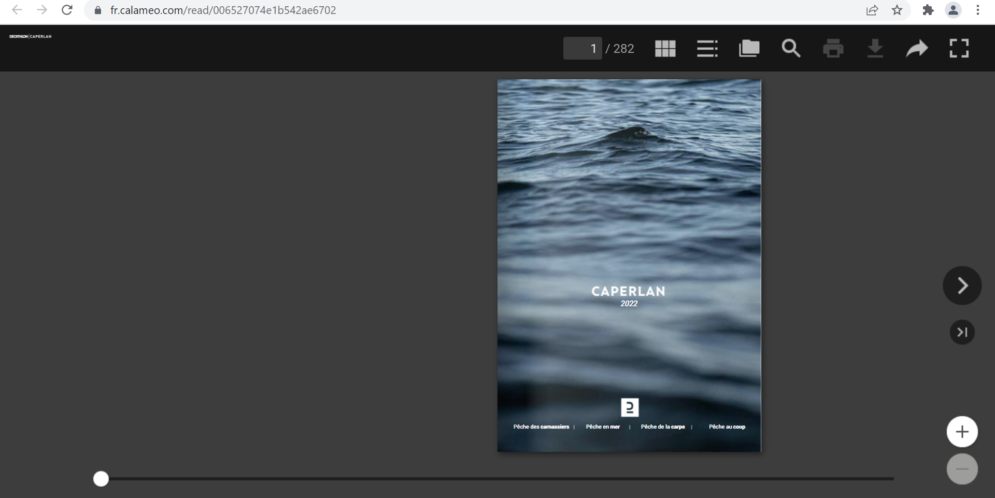995x498 pixels.
Task: Click the '/ 282' total pages text
Action: pos(620,49)
